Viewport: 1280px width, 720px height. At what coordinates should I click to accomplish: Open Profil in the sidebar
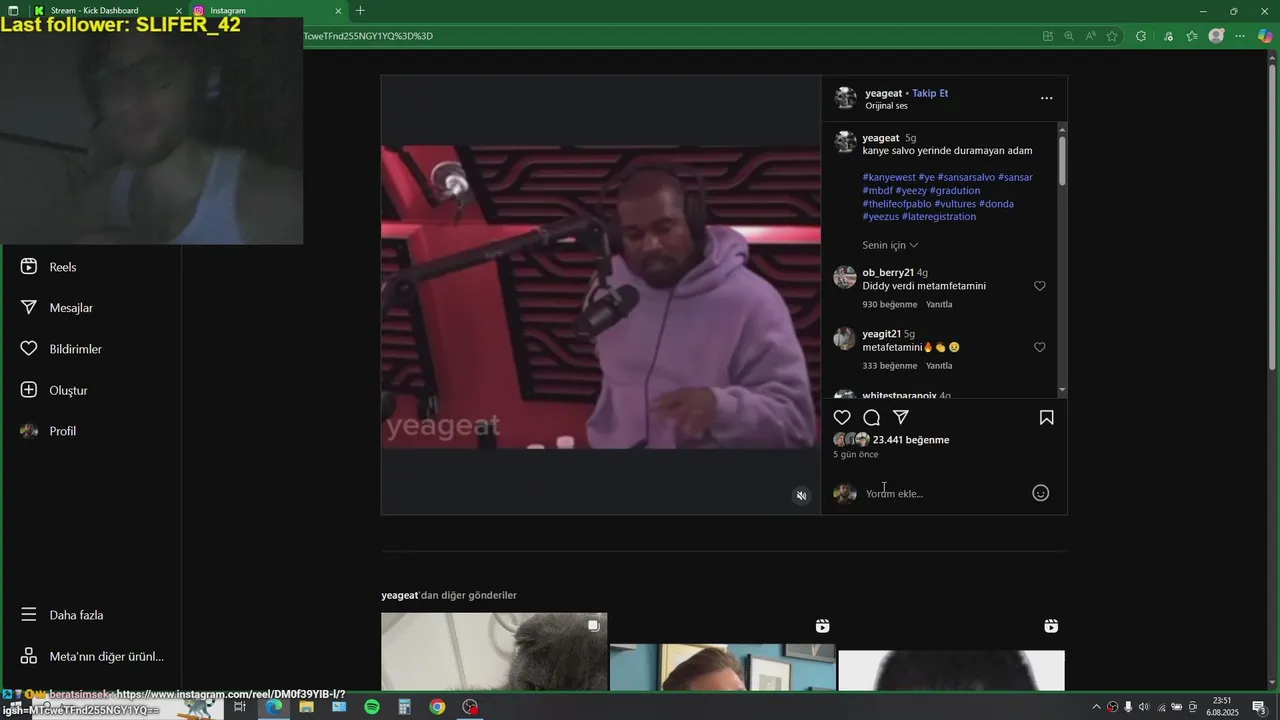pyautogui.click(x=48, y=431)
